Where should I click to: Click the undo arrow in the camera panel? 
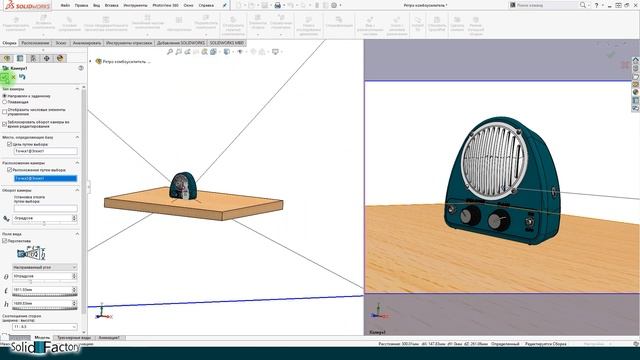coord(22,77)
